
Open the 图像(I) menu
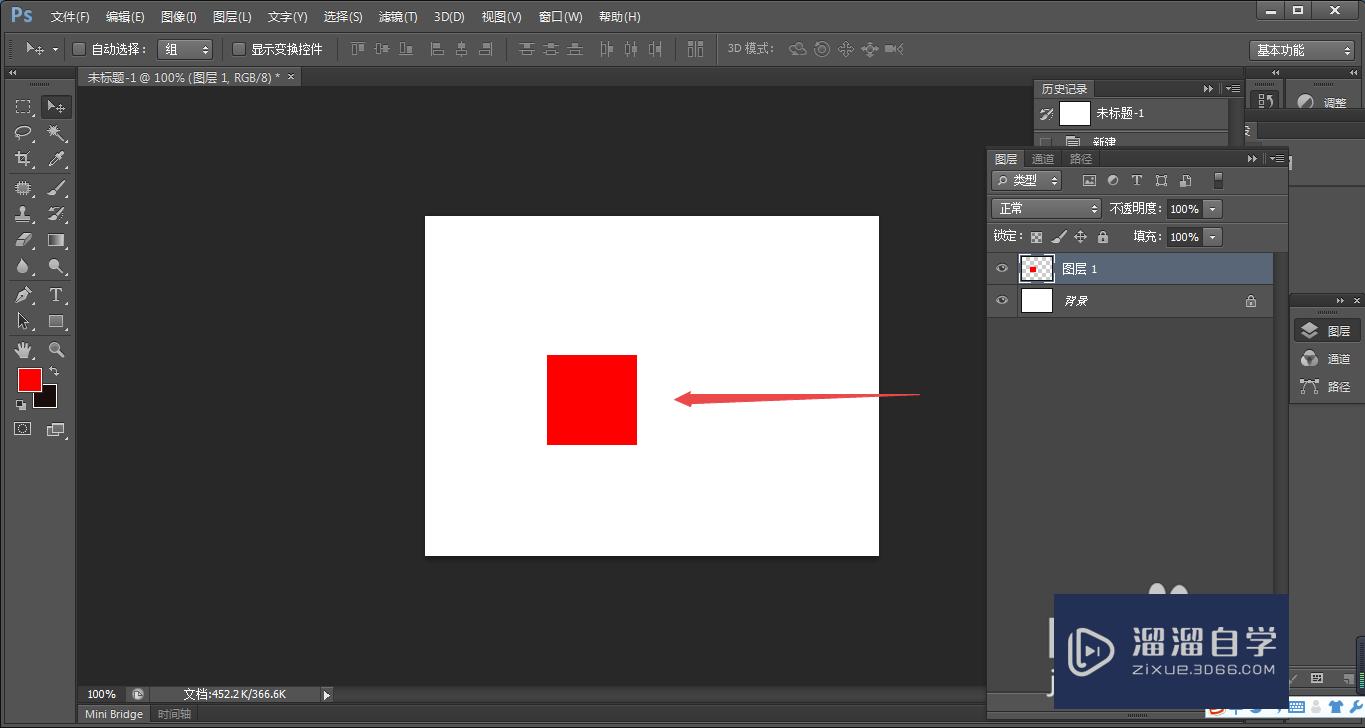tap(179, 17)
